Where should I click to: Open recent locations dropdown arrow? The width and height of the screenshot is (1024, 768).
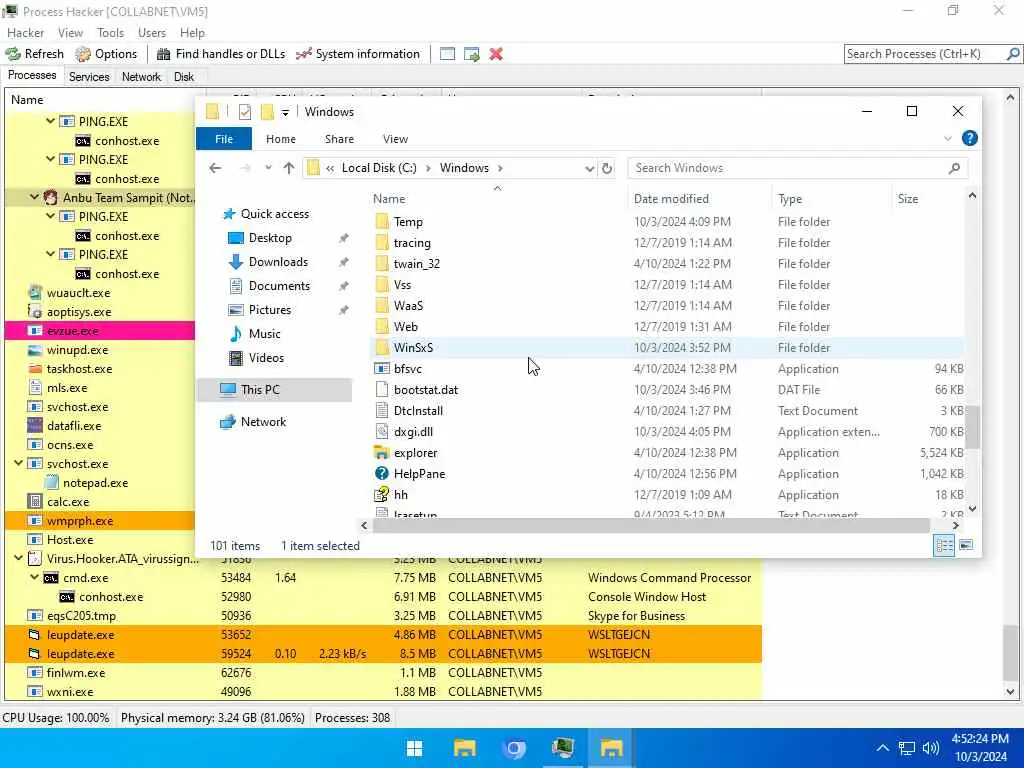(268, 168)
